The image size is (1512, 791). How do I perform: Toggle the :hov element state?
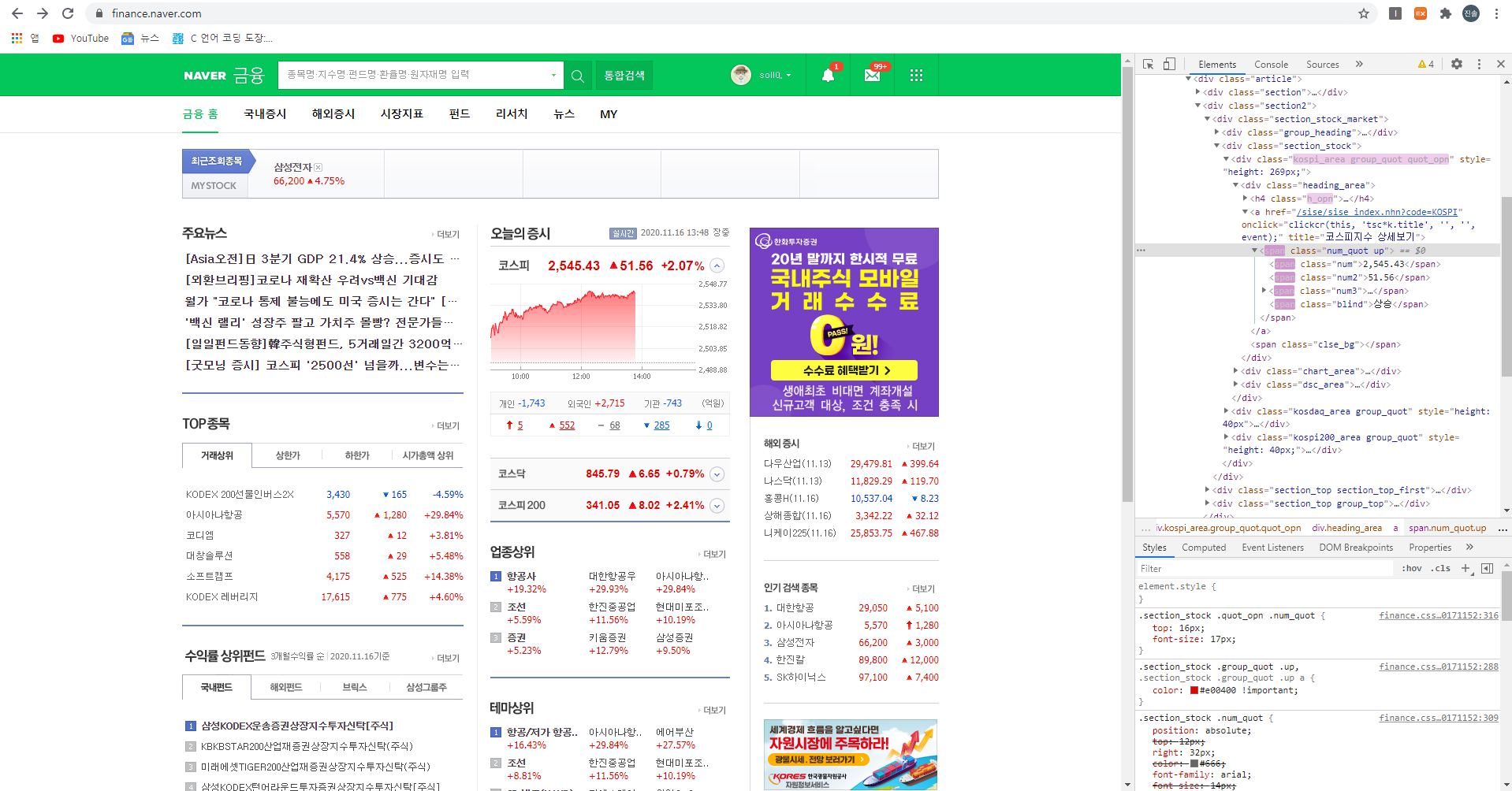point(1411,568)
